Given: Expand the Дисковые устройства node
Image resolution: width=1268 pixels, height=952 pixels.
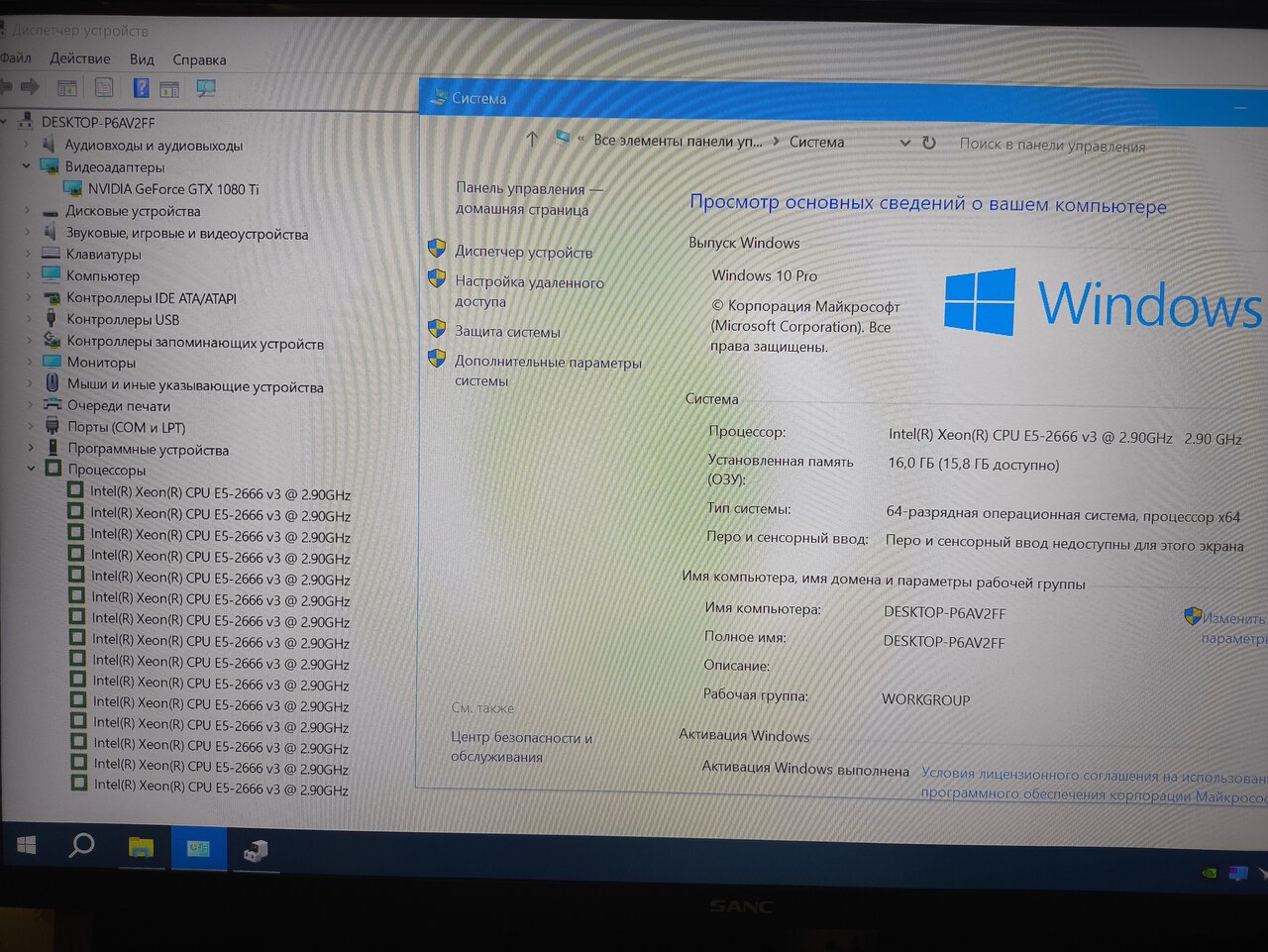Looking at the screenshot, I should 27,210.
